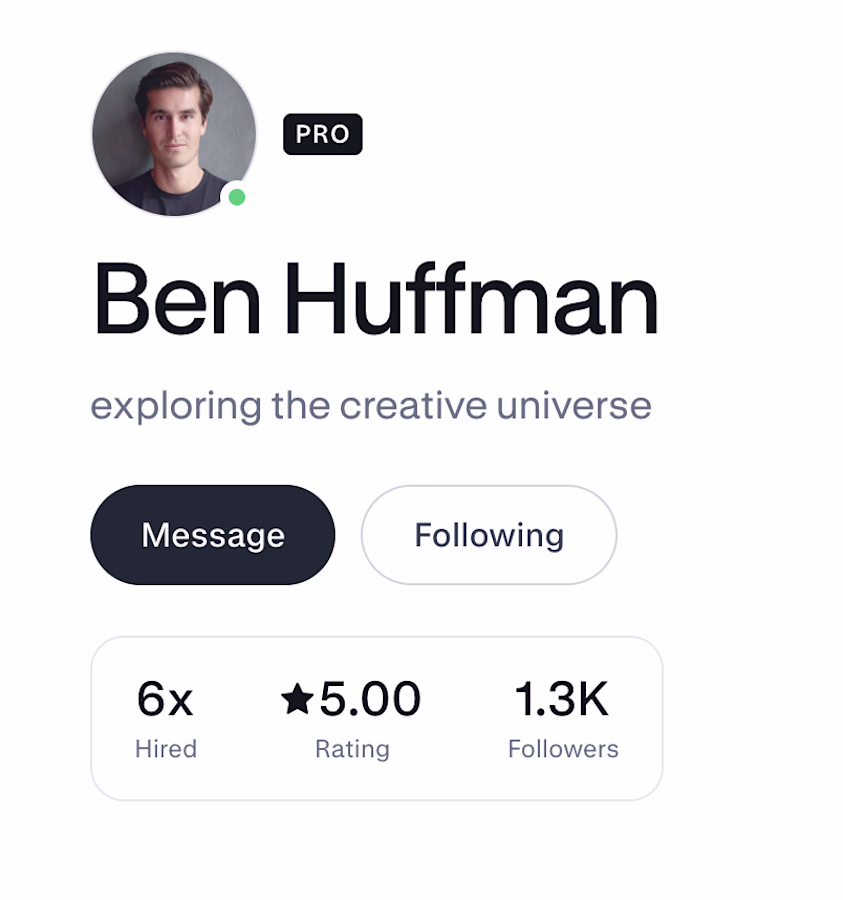Click stats card gap between Hired and Rating
Image resolution: width=843 pixels, height=900 pixels.
click(x=238, y=718)
